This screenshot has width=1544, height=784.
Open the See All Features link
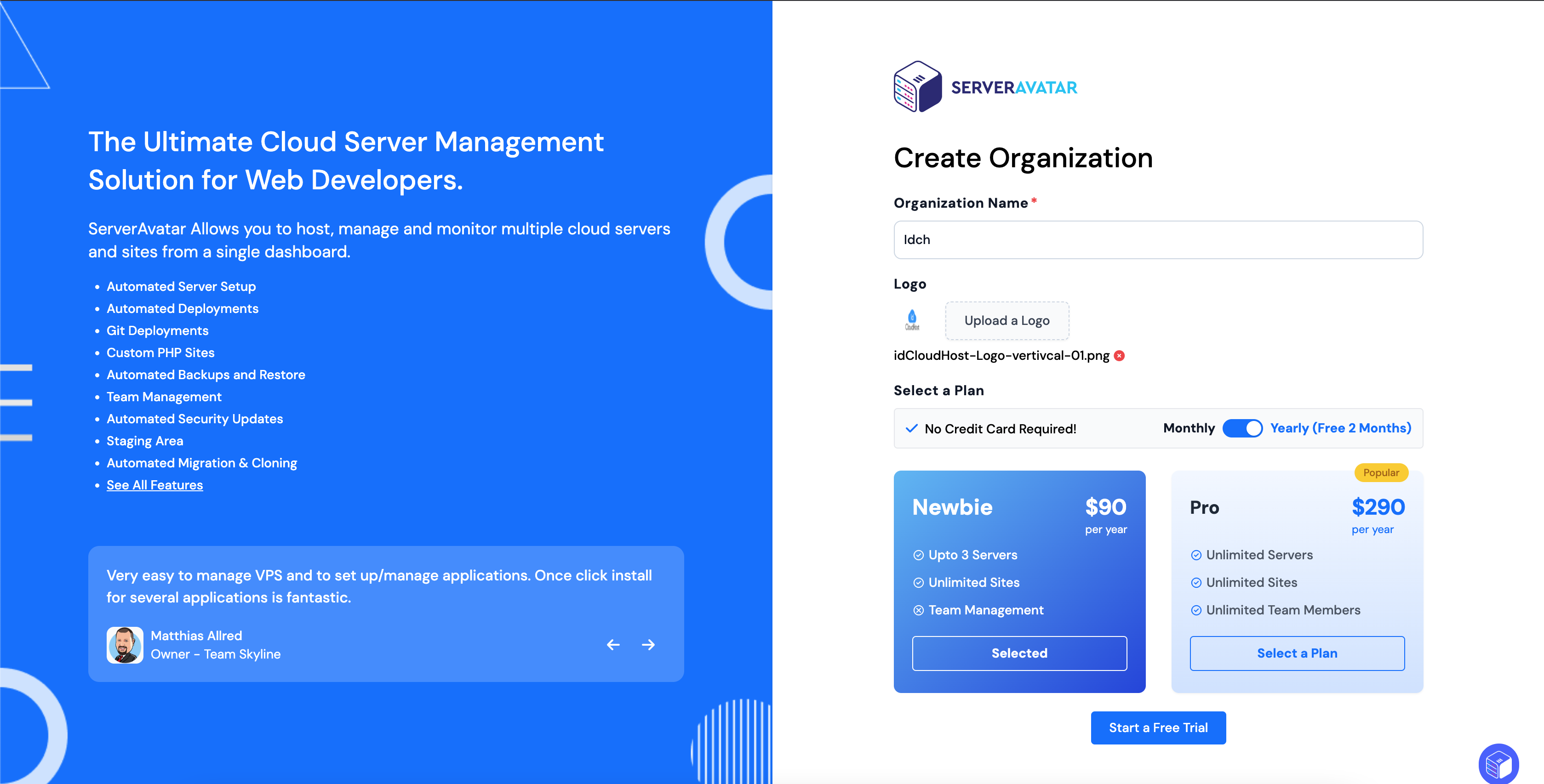(x=154, y=485)
